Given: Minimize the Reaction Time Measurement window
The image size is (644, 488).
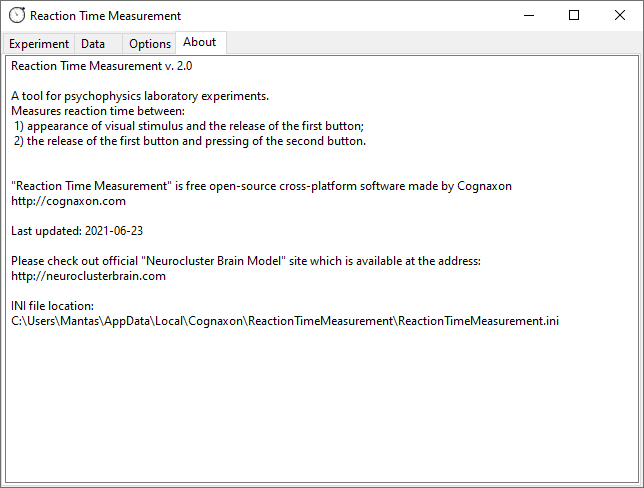Looking at the screenshot, I should pos(529,16).
